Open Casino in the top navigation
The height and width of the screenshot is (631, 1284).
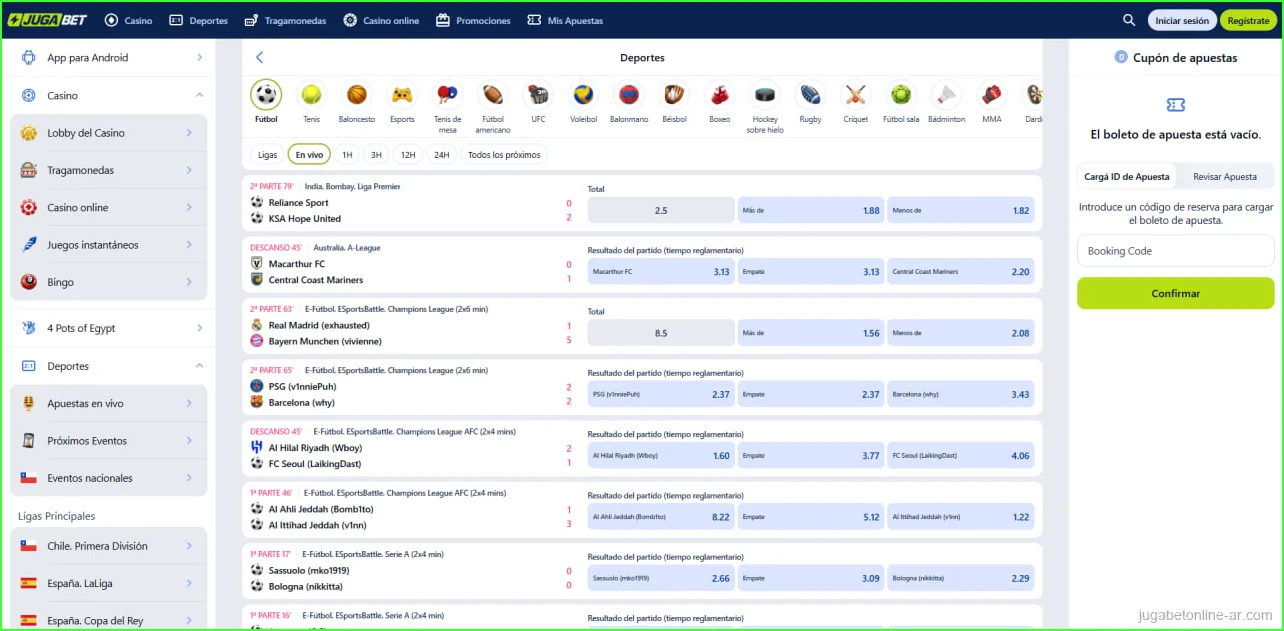(x=128, y=20)
